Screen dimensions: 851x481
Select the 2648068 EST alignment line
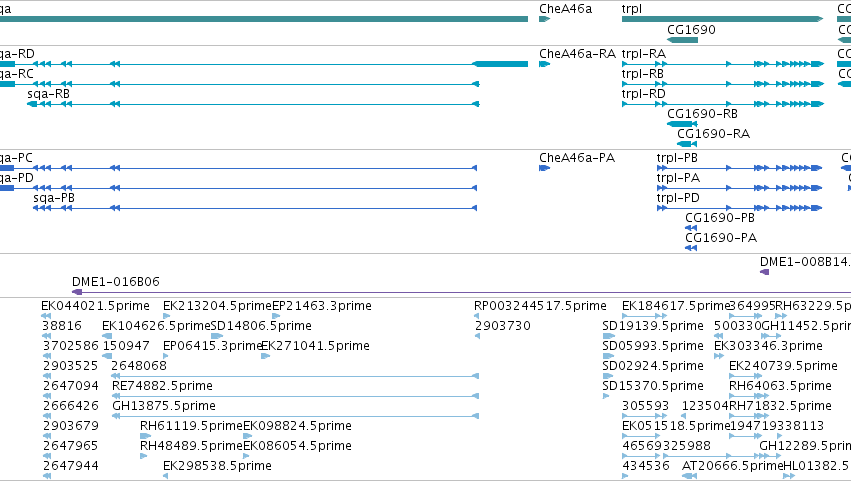(295, 376)
